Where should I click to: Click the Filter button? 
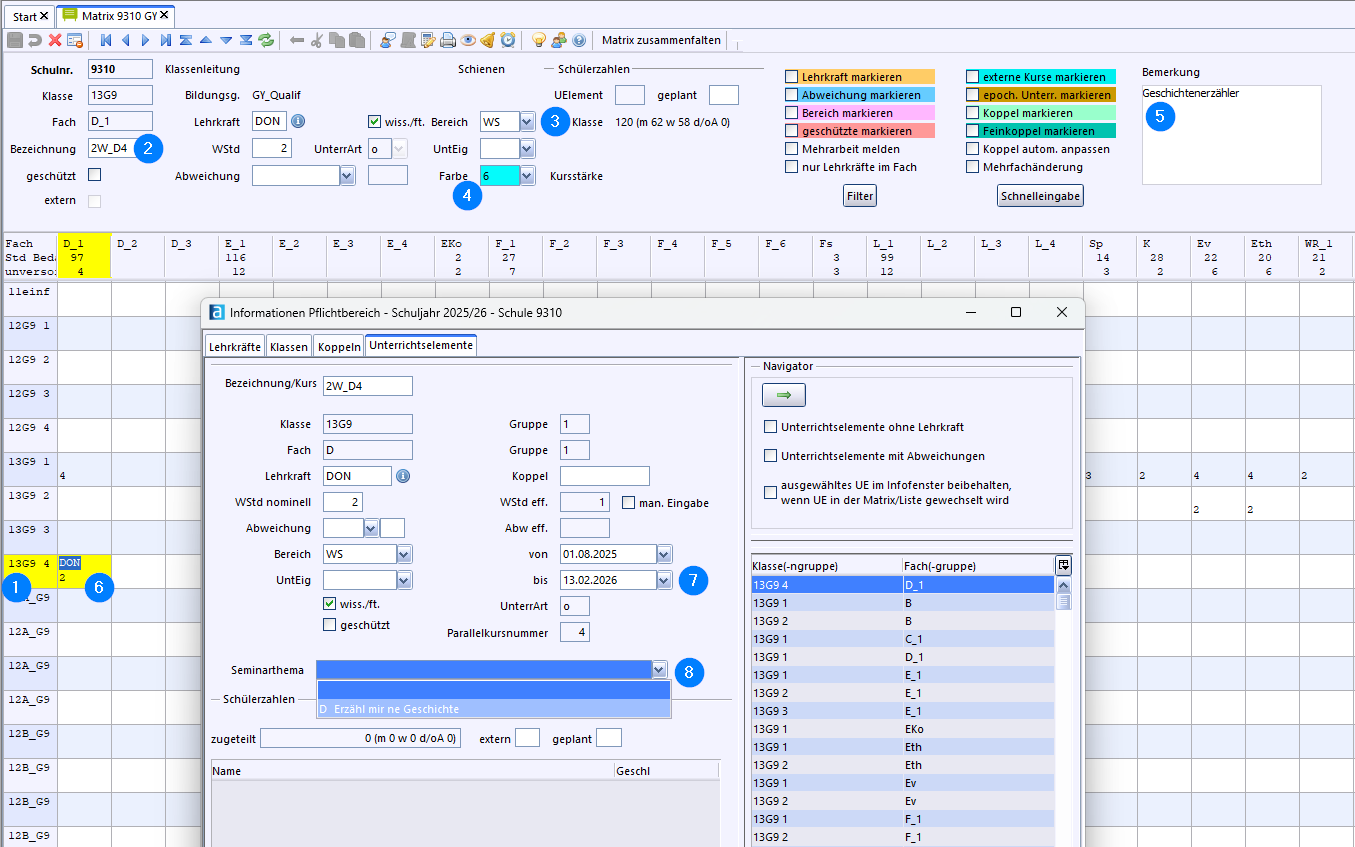(x=860, y=196)
